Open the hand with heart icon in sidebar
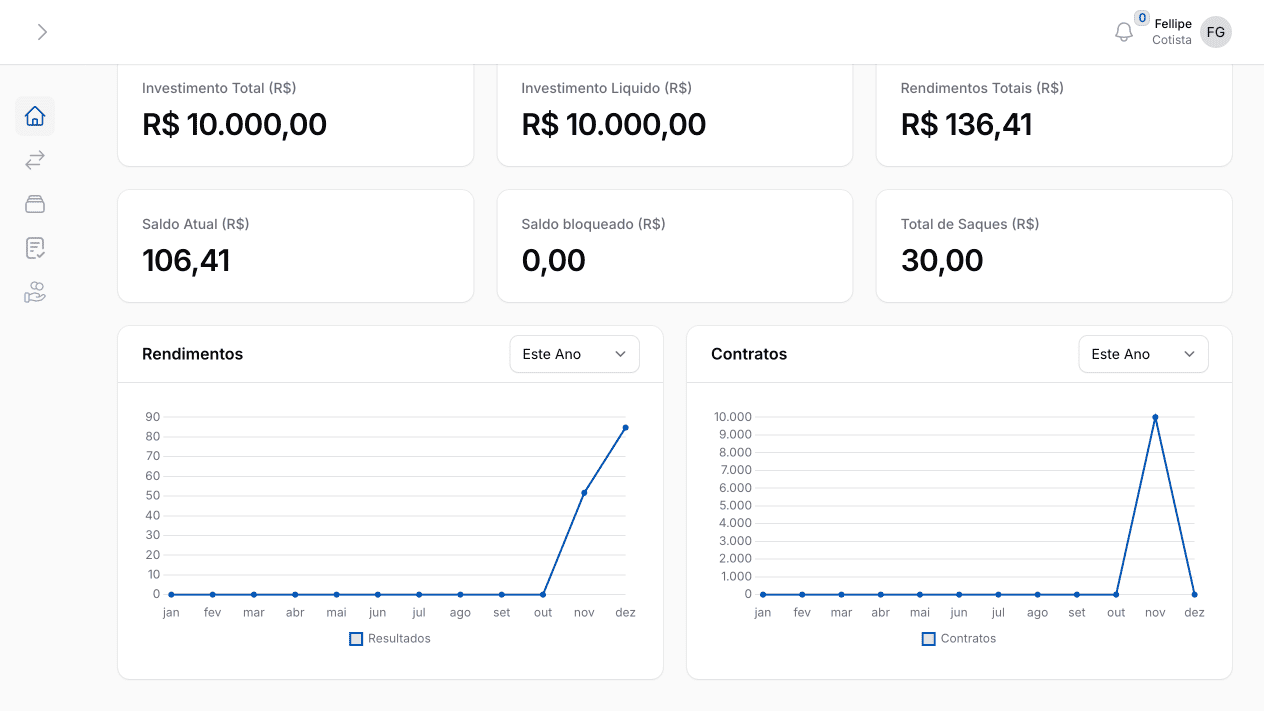Viewport: 1264px width, 711px height. click(35, 292)
